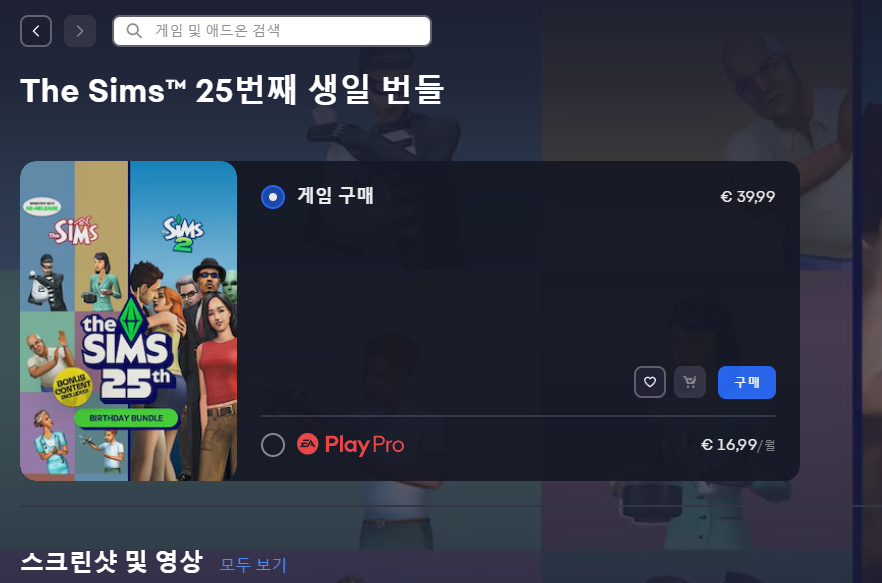Click the red EA circle logo
This screenshot has width=882, height=583.
tap(308, 444)
